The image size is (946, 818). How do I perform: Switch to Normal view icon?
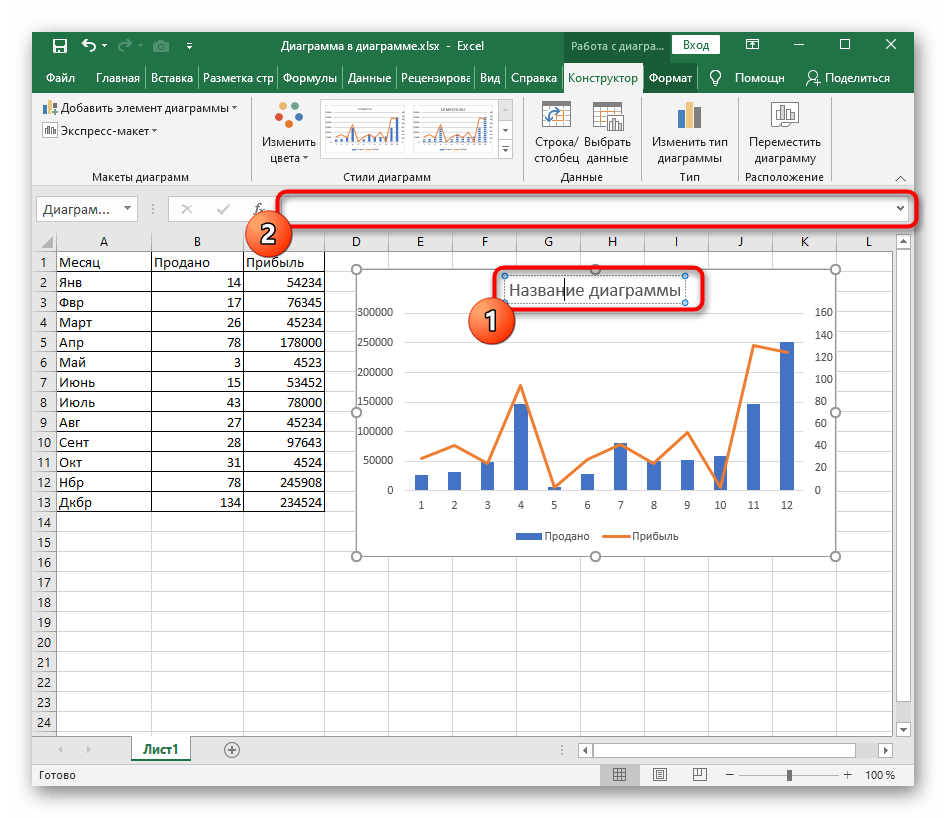pyautogui.click(x=620, y=775)
